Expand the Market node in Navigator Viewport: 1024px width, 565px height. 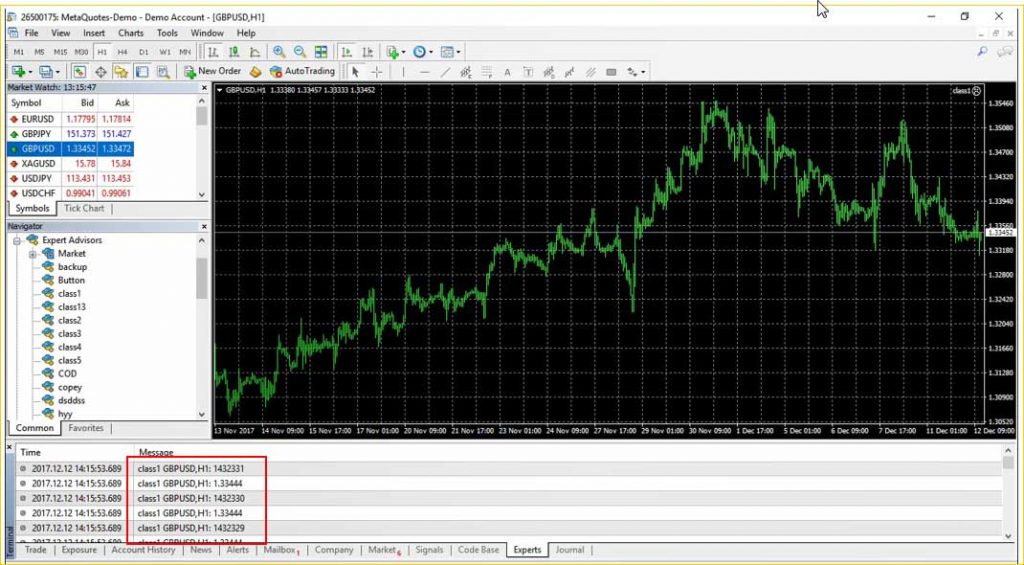coord(33,253)
